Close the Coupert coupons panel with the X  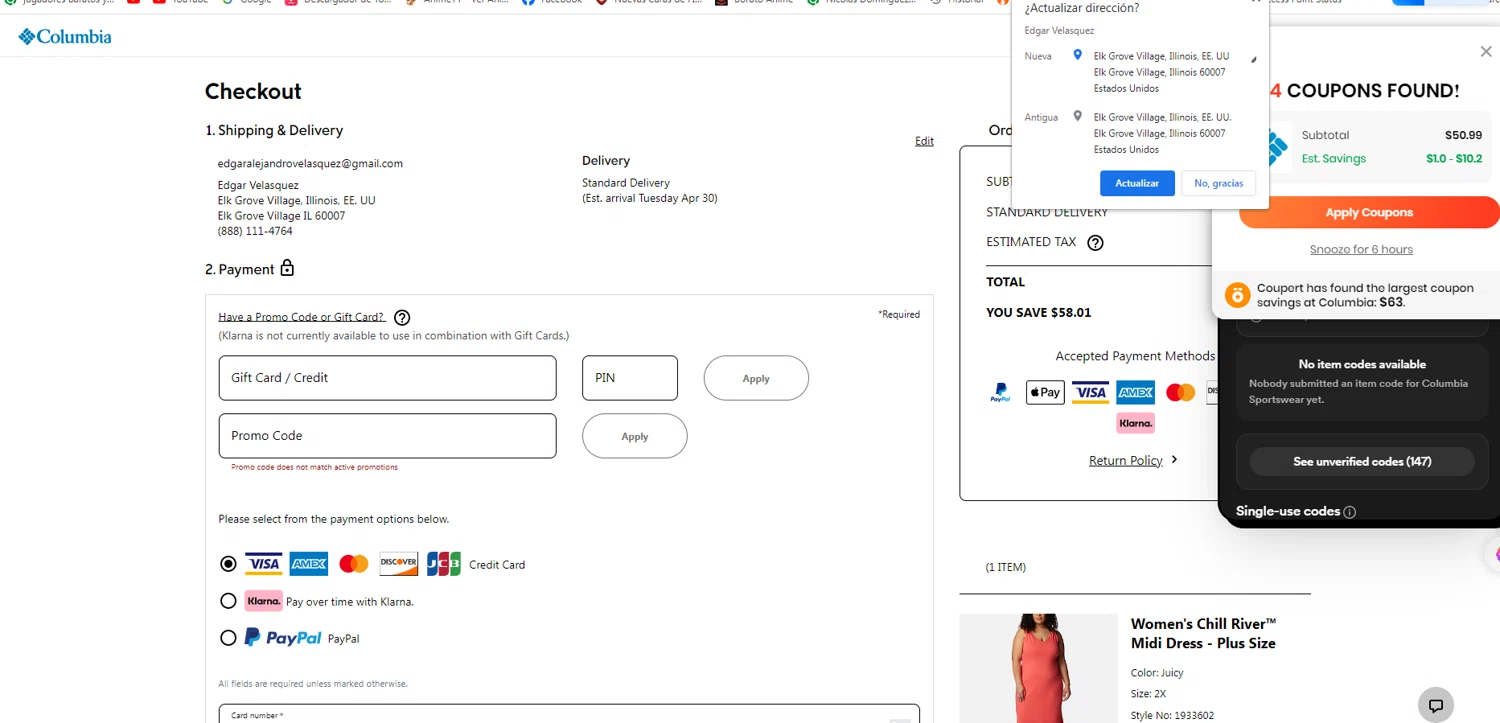click(1486, 52)
